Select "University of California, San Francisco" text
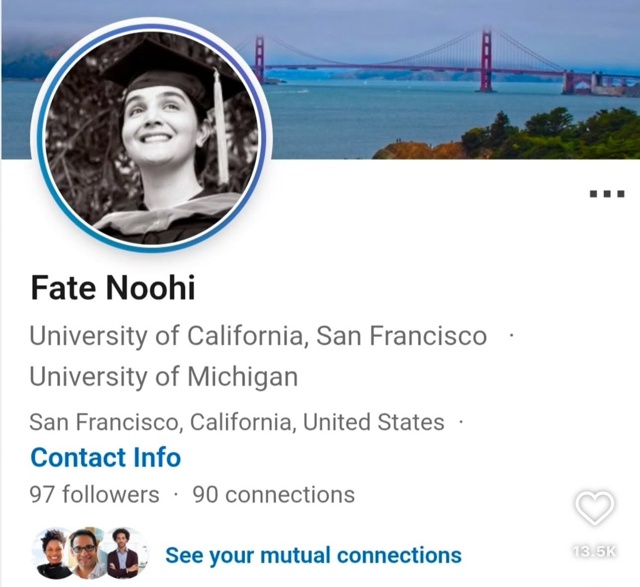The height and width of the screenshot is (587, 640). (x=258, y=336)
